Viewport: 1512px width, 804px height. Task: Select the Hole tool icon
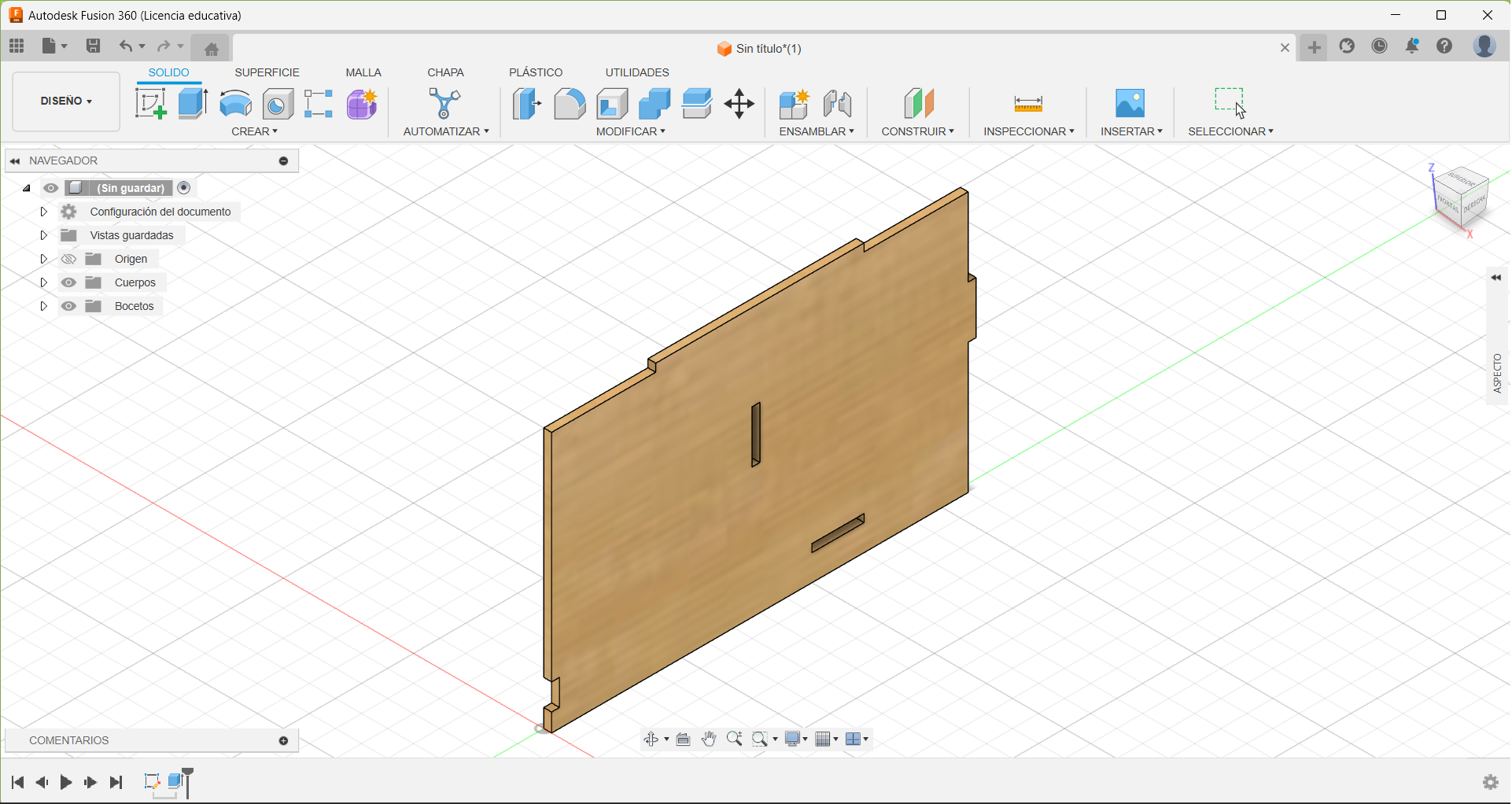pos(278,104)
